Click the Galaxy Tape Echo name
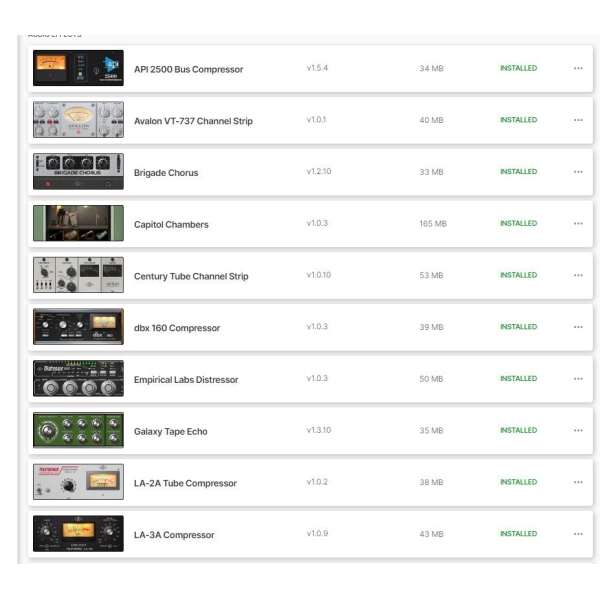This screenshot has height=600, width=600. click(x=171, y=432)
